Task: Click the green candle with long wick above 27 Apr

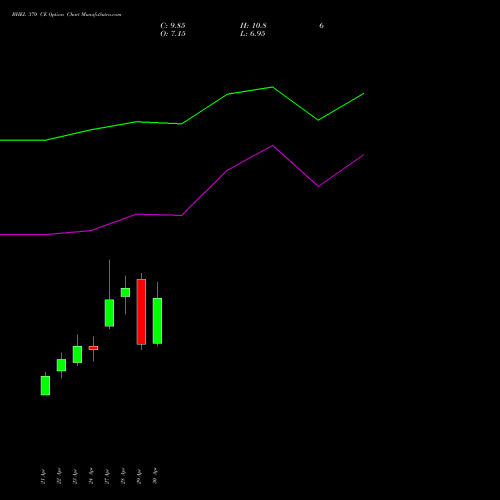Action: 109,313
